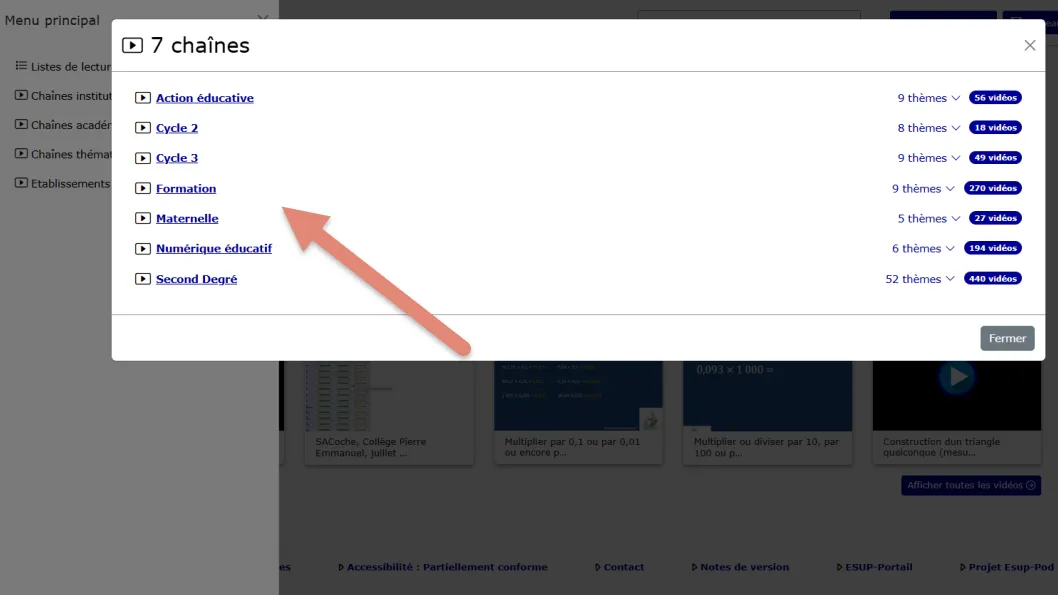The width and height of the screenshot is (1058, 595).
Task: Click the Chaînes thématiques sidebar icon
Action: pos(22,154)
